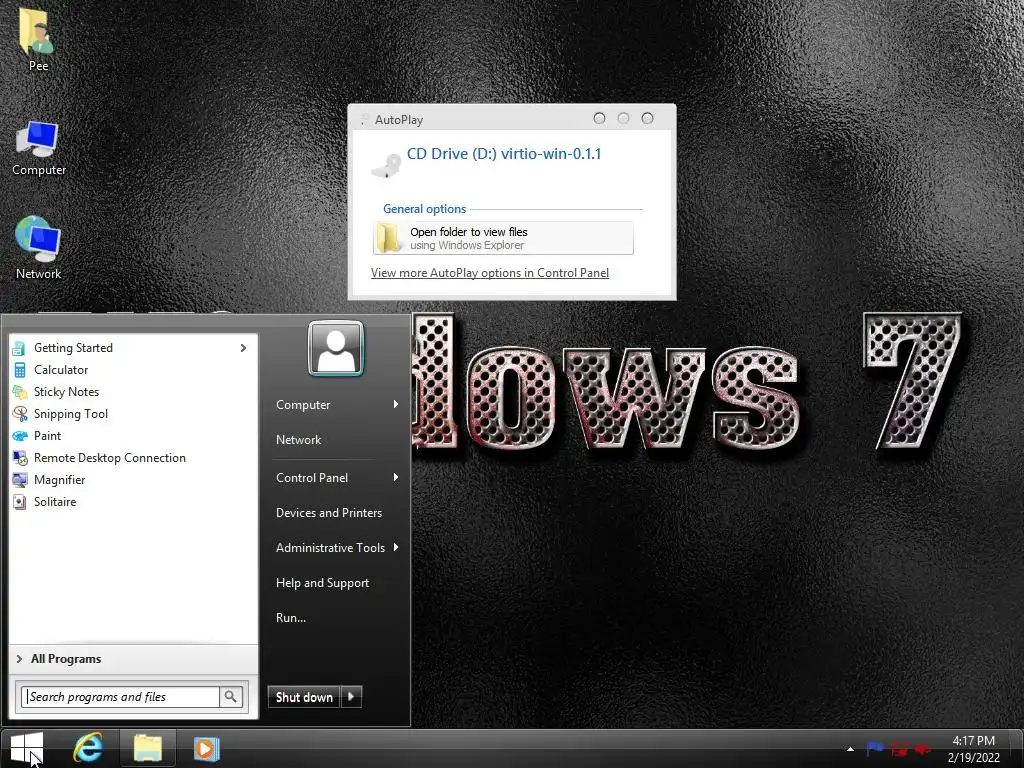
Task: Click the AutoPlay window title bar text
Action: 399,120
